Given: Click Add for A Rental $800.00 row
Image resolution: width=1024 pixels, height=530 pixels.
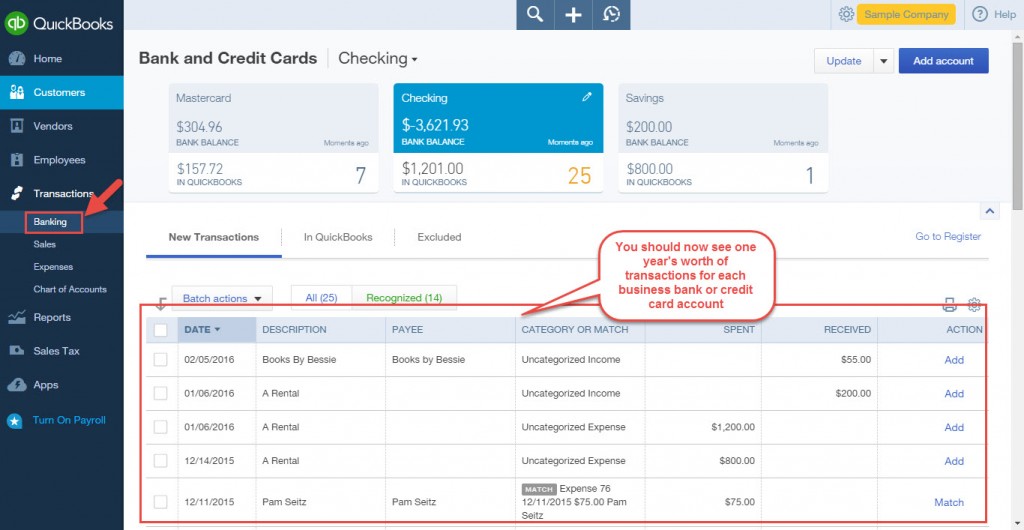Looking at the screenshot, I should [x=953, y=461].
